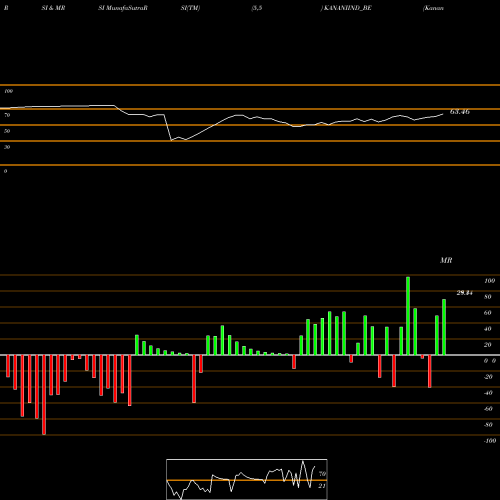Click the 'SI & MR' header text
This screenshot has height=500, width=500.
53,8
